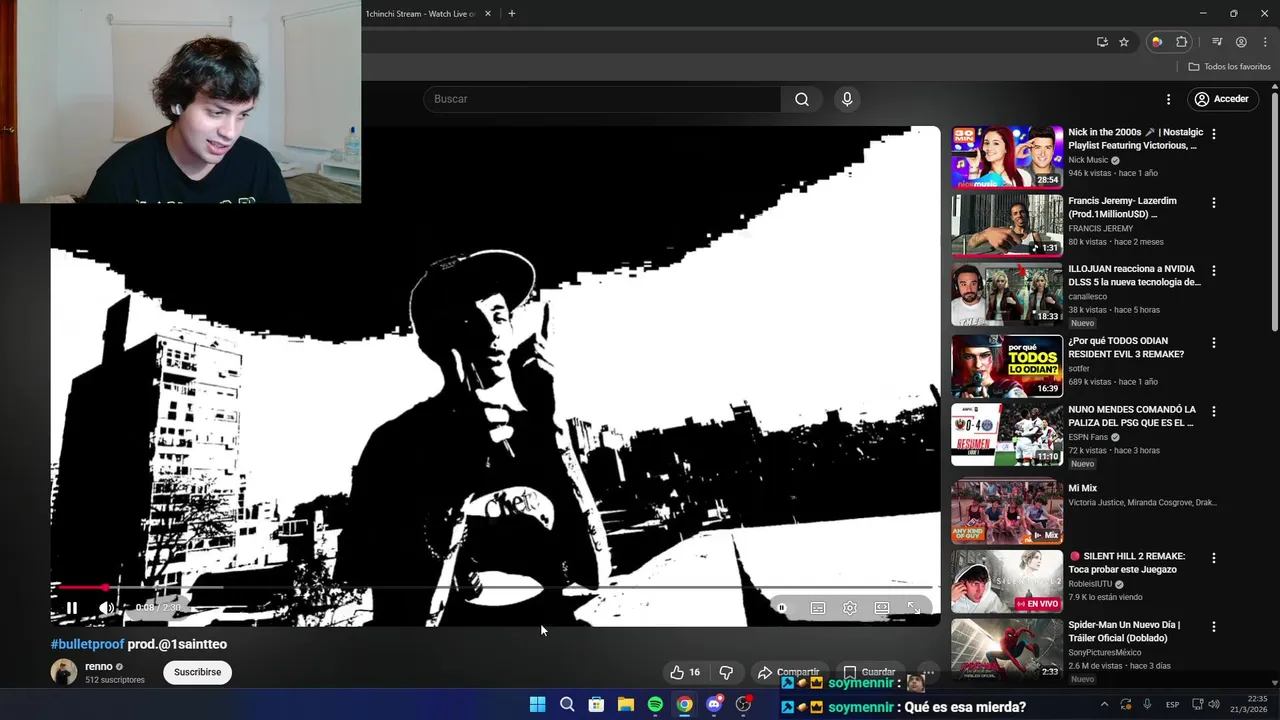This screenshot has height=720, width=1280.
Task: Open the renno channel name link
Action: pyautogui.click(x=99, y=666)
